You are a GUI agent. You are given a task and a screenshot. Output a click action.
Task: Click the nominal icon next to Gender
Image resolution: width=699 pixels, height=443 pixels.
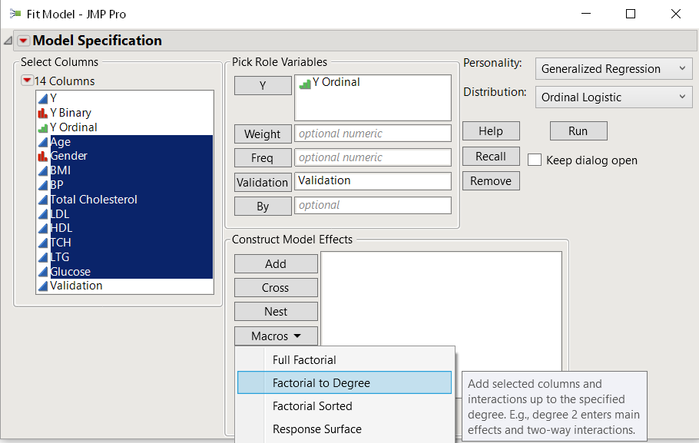click(41, 156)
